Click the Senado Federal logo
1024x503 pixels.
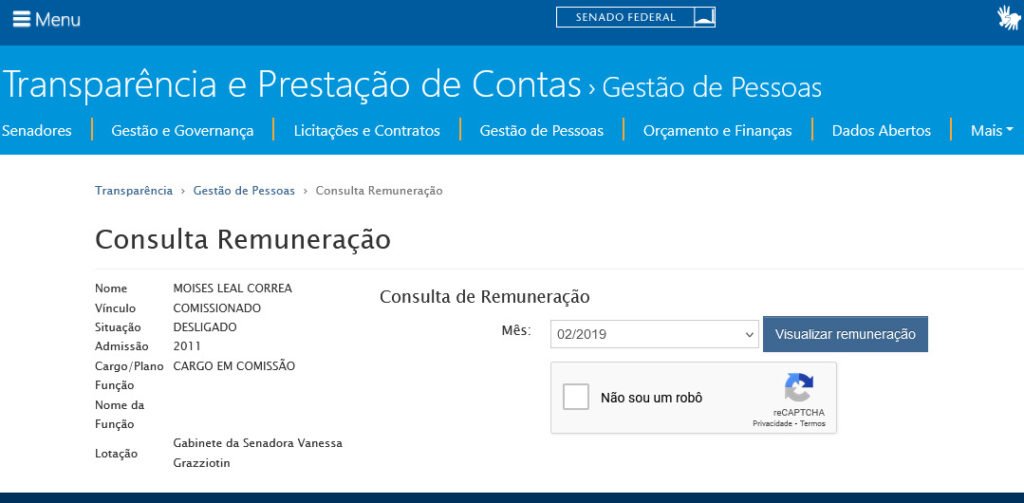[x=635, y=17]
